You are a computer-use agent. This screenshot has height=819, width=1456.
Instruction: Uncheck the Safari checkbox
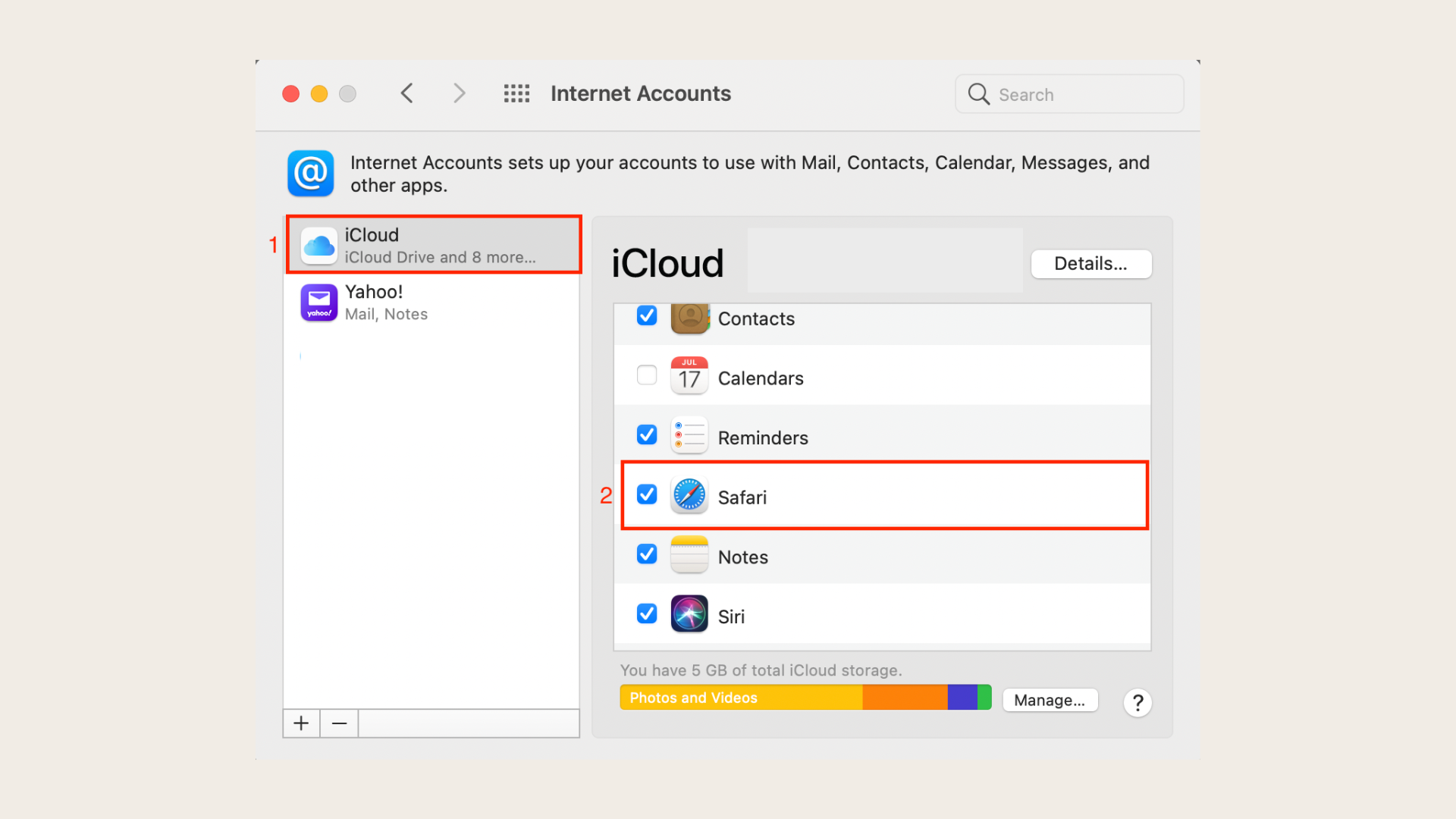click(x=647, y=494)
